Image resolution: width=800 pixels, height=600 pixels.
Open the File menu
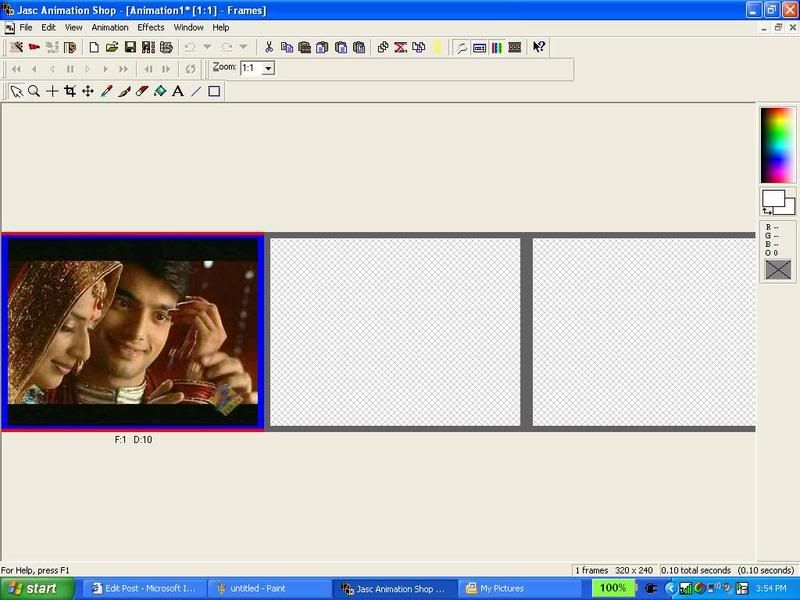click(x=26, y=28)
